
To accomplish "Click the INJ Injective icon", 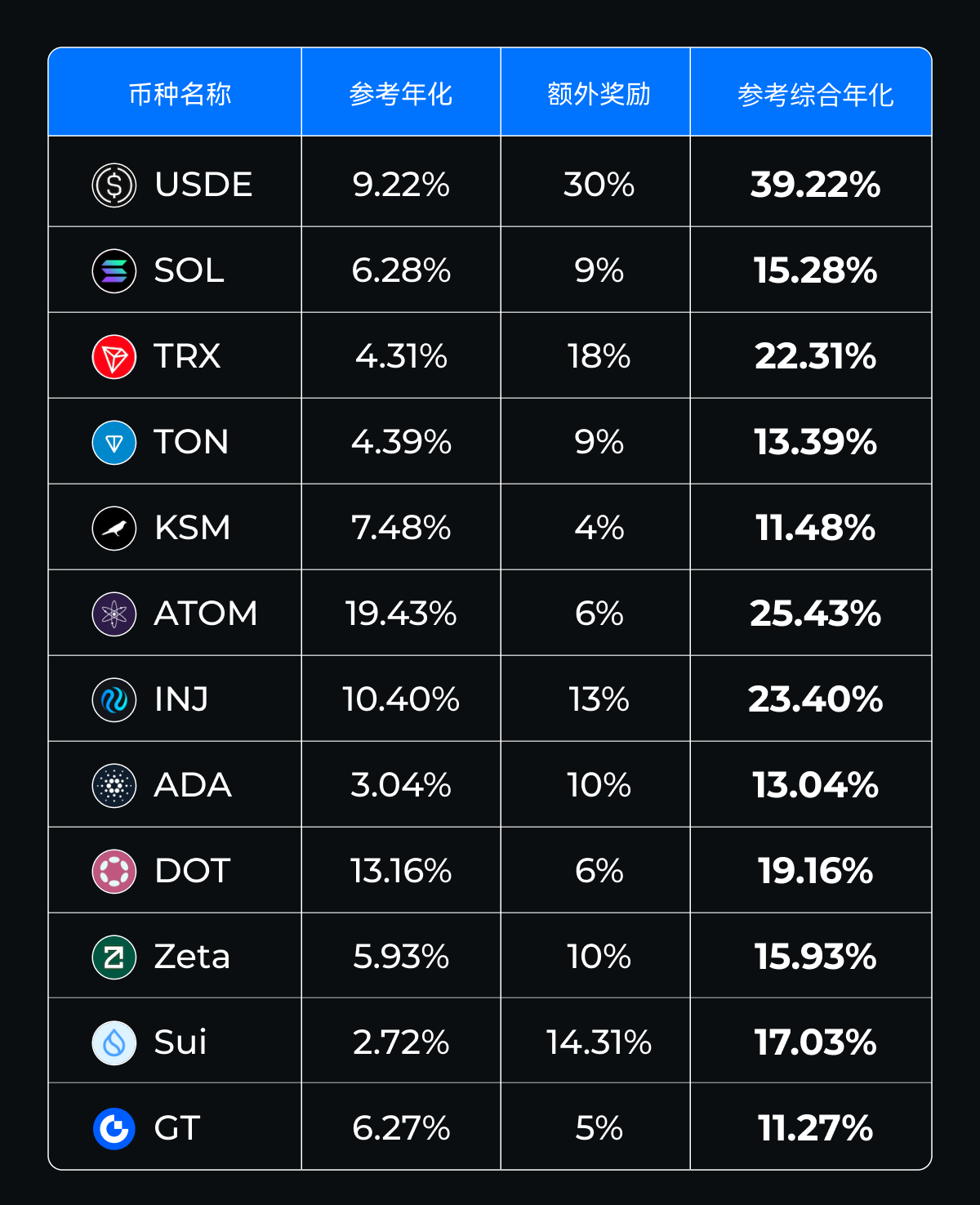I will point(114,699).
